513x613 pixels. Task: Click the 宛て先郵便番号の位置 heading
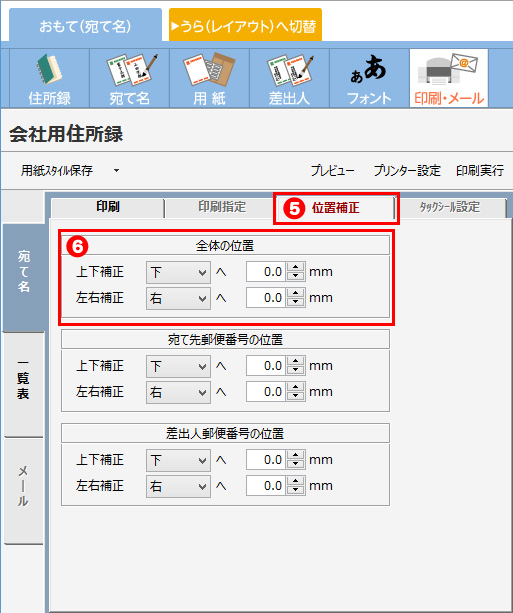[225, 339]
